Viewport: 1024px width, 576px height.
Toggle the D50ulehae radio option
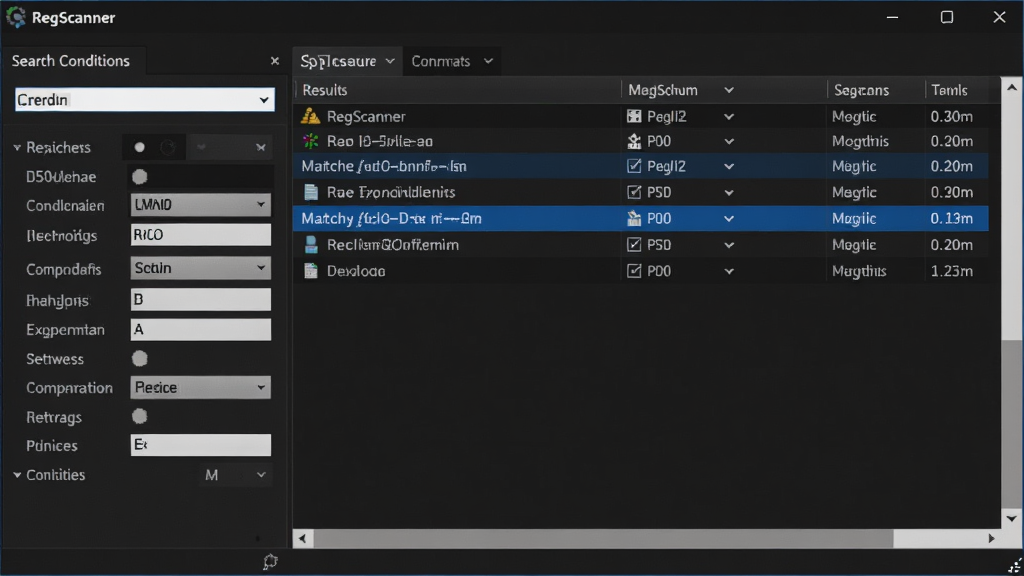coord(139,176)
